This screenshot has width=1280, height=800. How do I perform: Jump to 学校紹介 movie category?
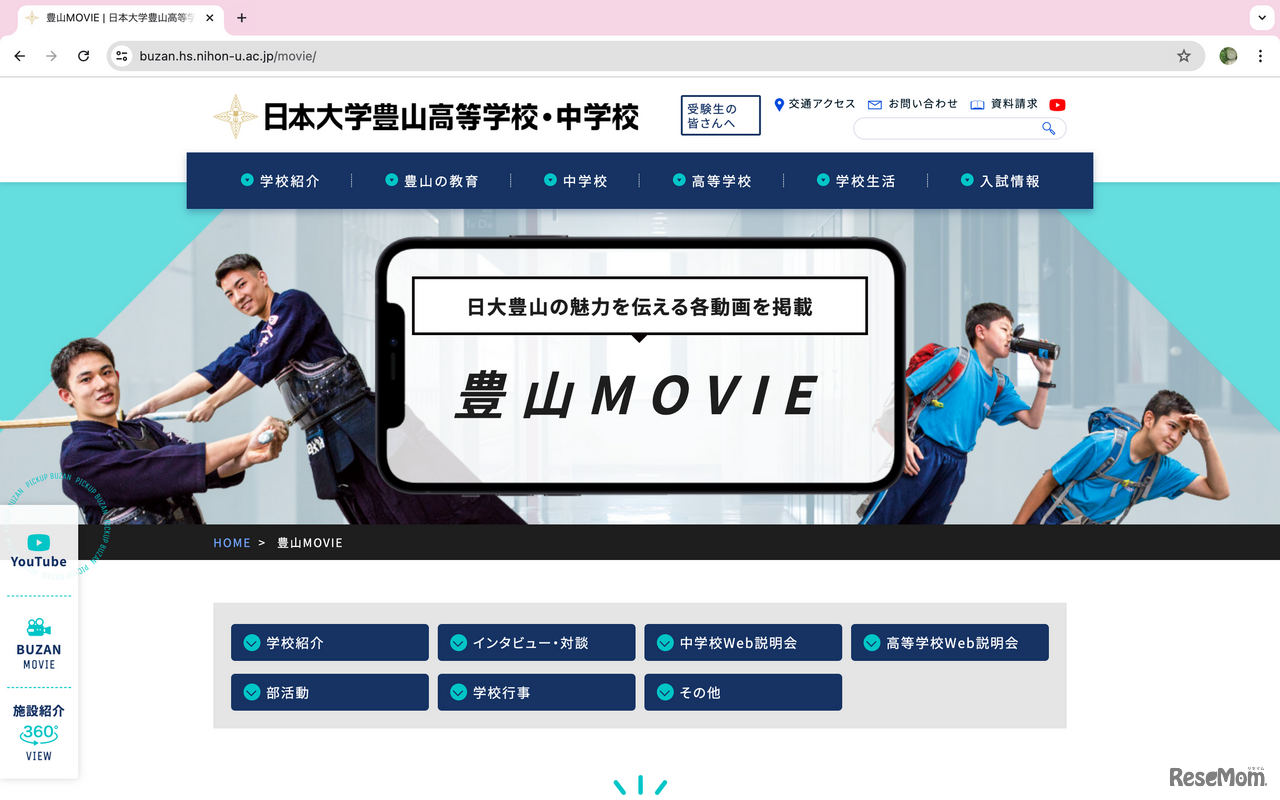click(330, 643)
